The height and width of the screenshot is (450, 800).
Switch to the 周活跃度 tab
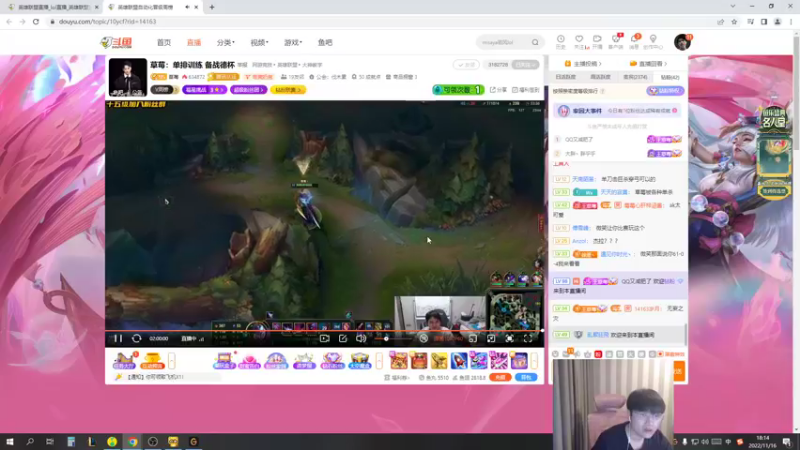click(600, 77)
